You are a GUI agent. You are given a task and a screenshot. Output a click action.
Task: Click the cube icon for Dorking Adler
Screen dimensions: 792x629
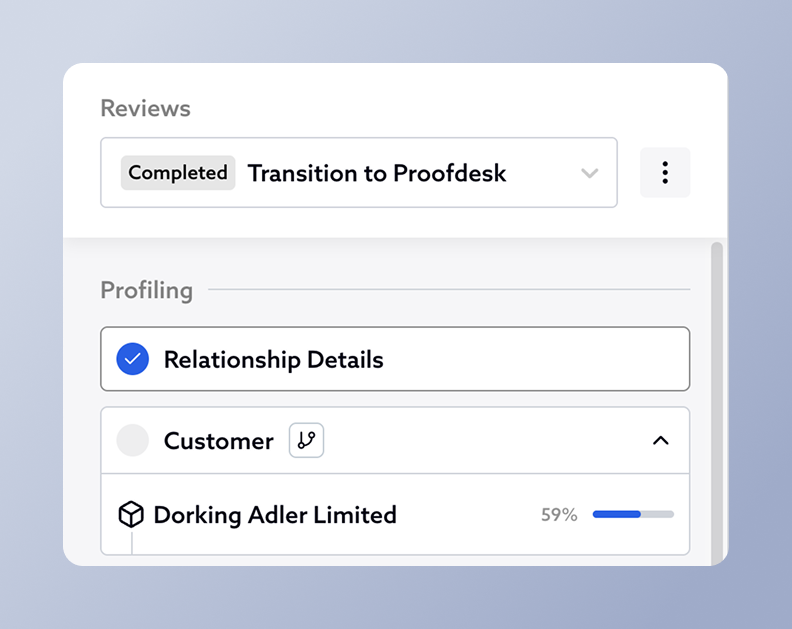[131, 515]
